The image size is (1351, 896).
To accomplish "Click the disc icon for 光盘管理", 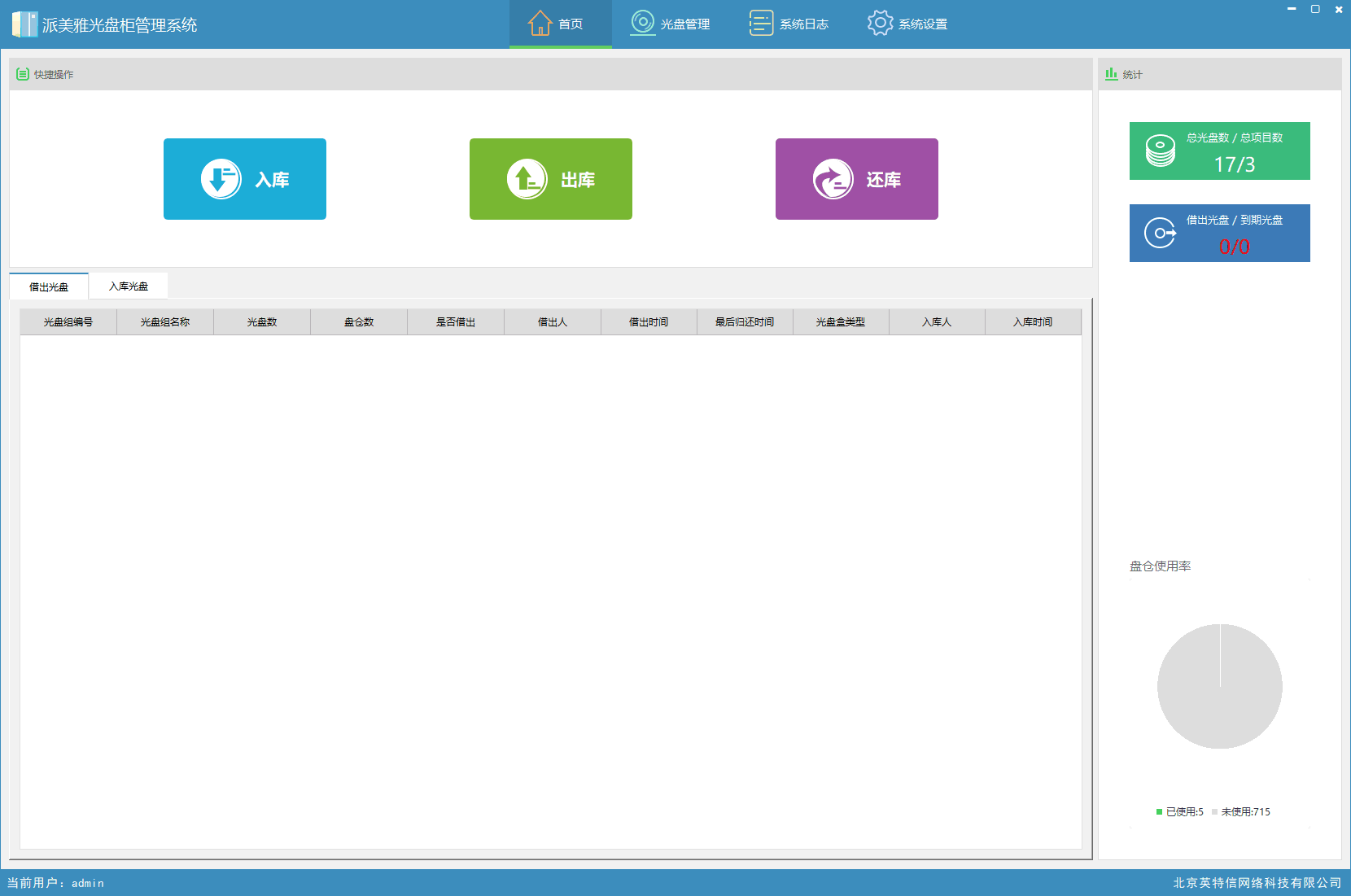I will 642,23.
